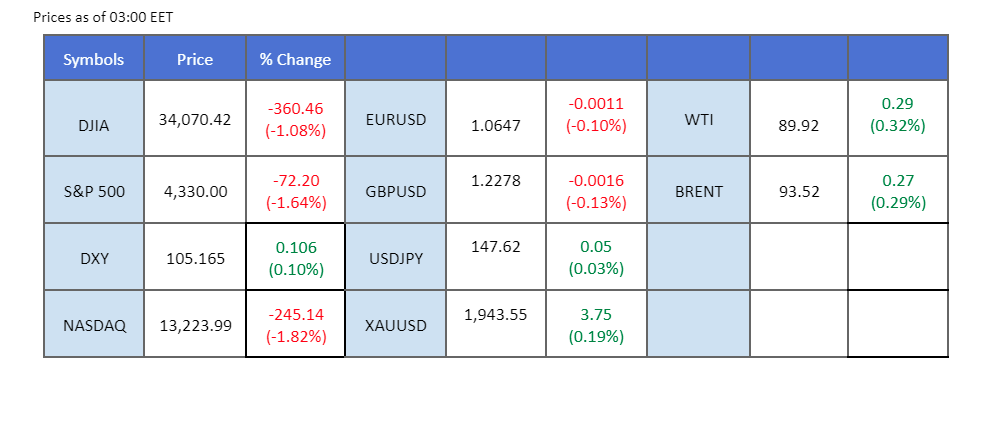The height and width of the screenshot is (442, 991).
Task: Click the DJIA price 34,070.42
Action: tap(195, 119)
